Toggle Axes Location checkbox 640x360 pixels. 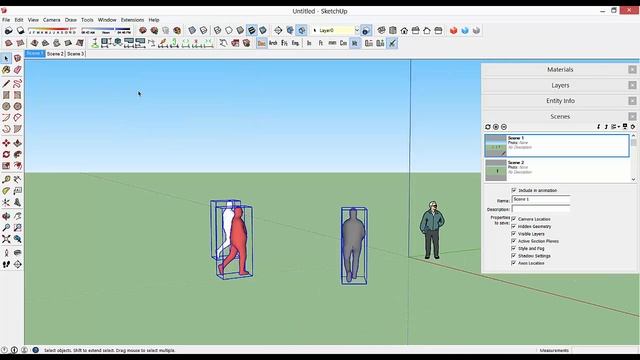click(514, 263)
